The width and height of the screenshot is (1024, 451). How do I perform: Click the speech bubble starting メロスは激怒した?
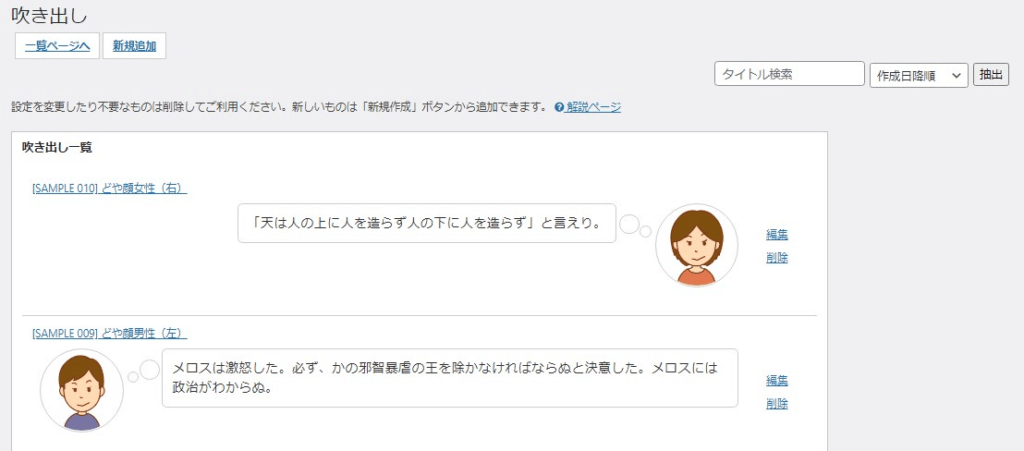click(x=450, y=378)
